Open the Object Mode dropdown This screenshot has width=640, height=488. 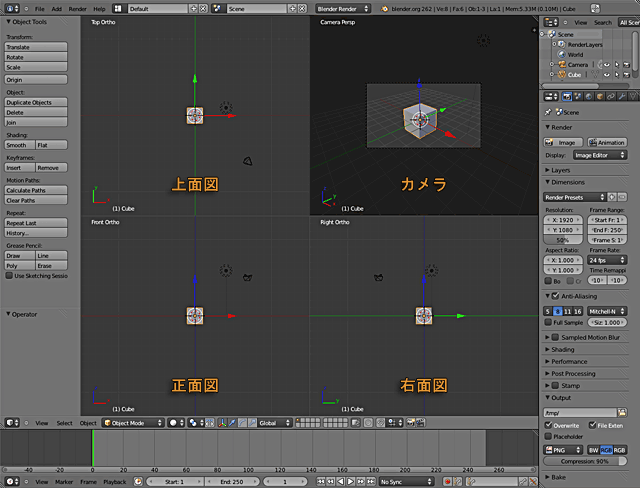tap(133, 423)
